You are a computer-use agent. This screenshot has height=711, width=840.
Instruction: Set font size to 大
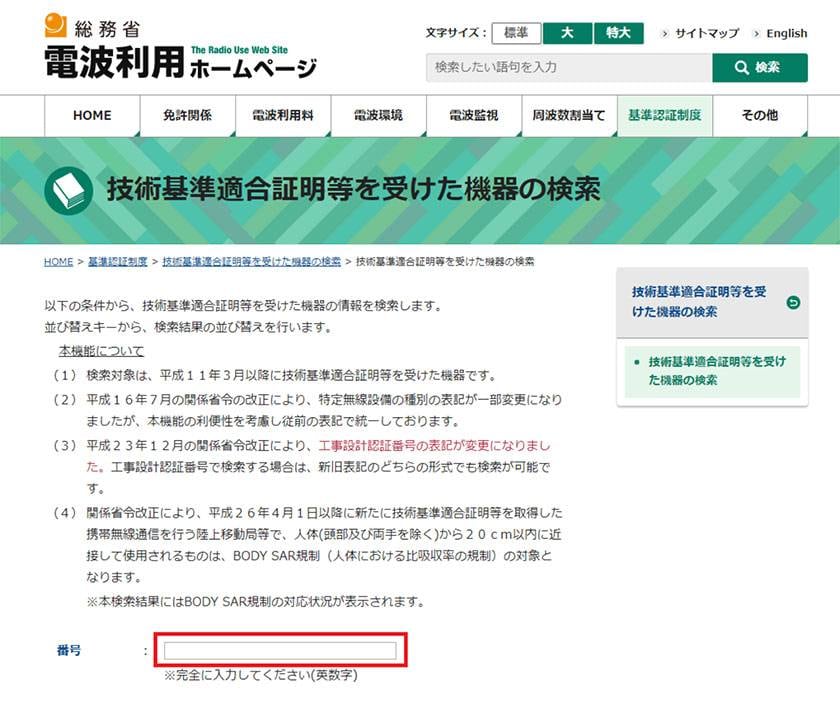coord(567,33)
